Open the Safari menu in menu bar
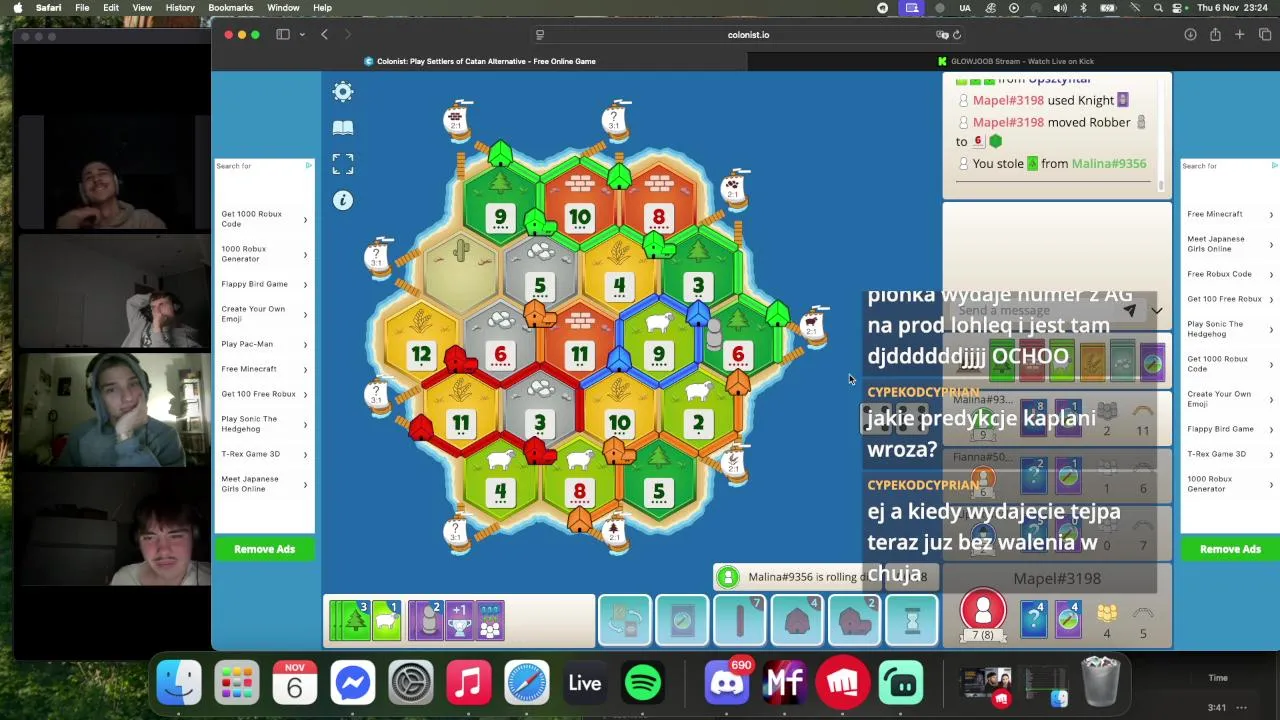Image resolution: width=1280 pixels, height=720 pixels. 48,7
